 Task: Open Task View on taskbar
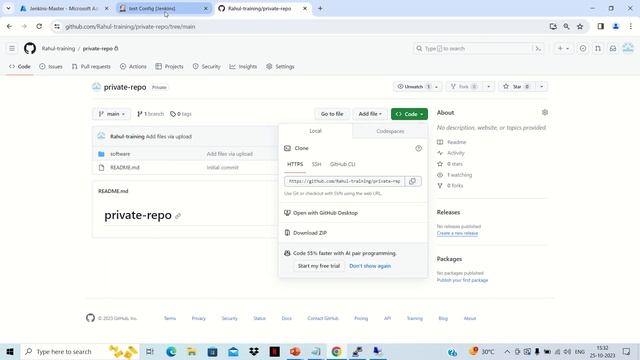(x=150, y=351)
